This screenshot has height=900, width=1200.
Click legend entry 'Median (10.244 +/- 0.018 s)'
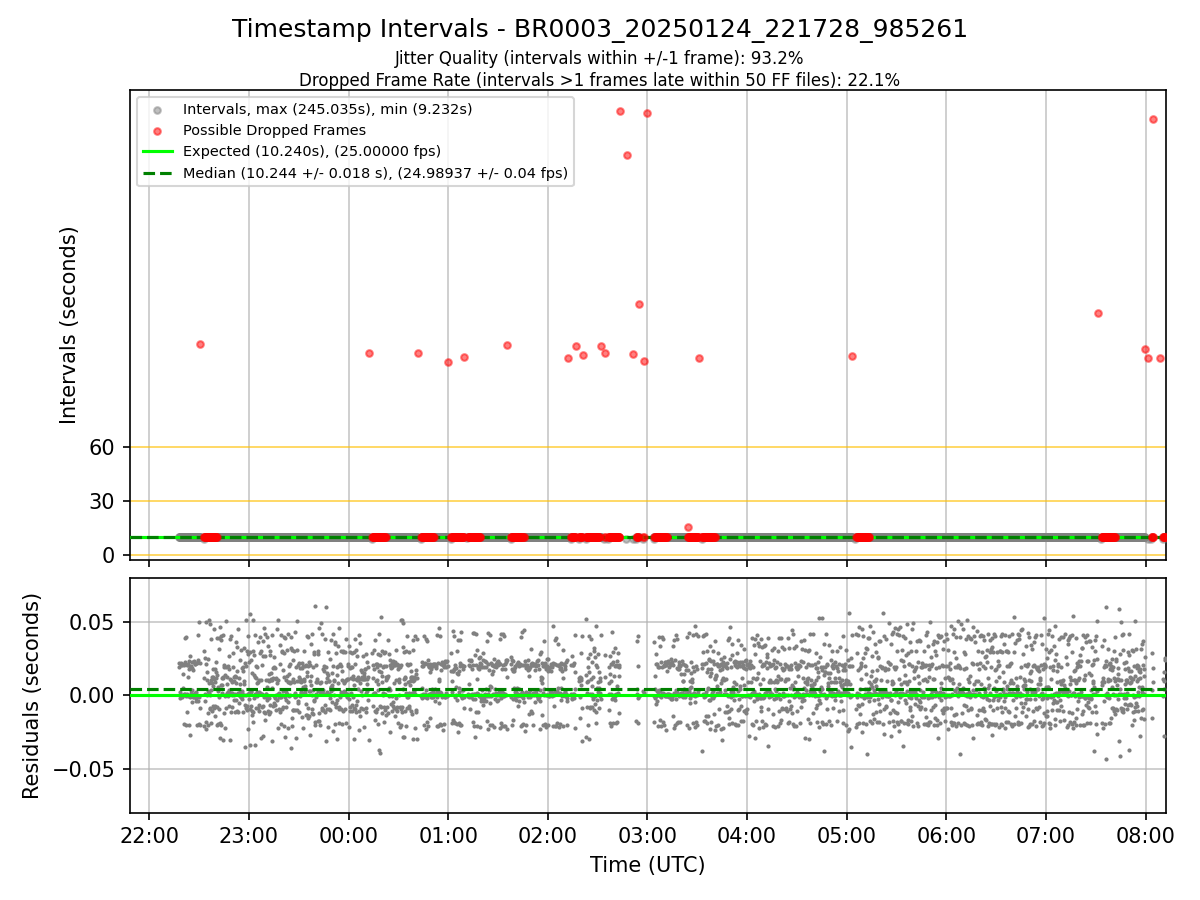(x=375, y=173)
